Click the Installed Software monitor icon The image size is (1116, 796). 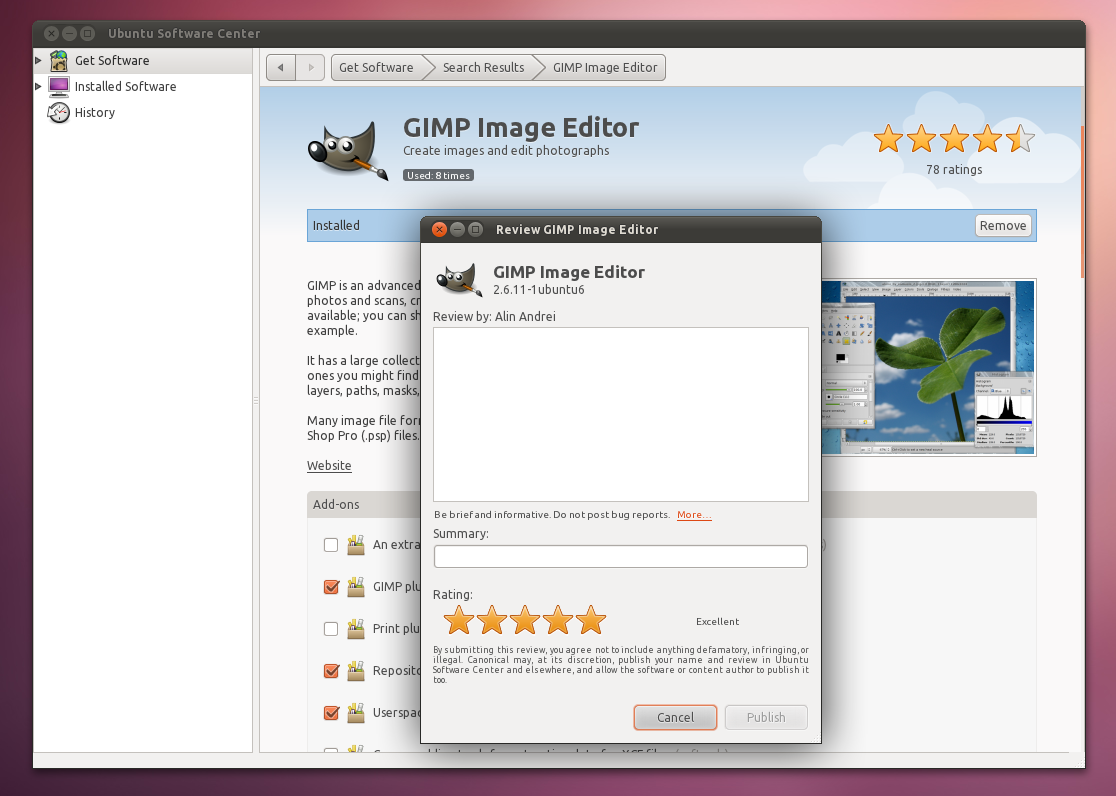pos(58,86)
